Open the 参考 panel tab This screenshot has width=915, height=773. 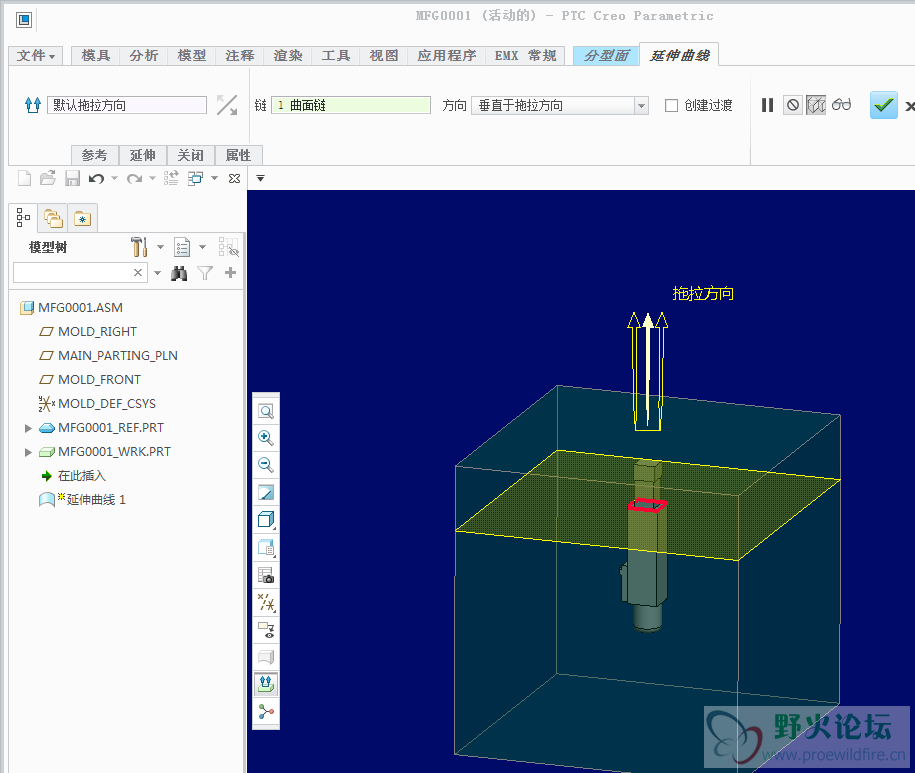click(x=95, y=155)
